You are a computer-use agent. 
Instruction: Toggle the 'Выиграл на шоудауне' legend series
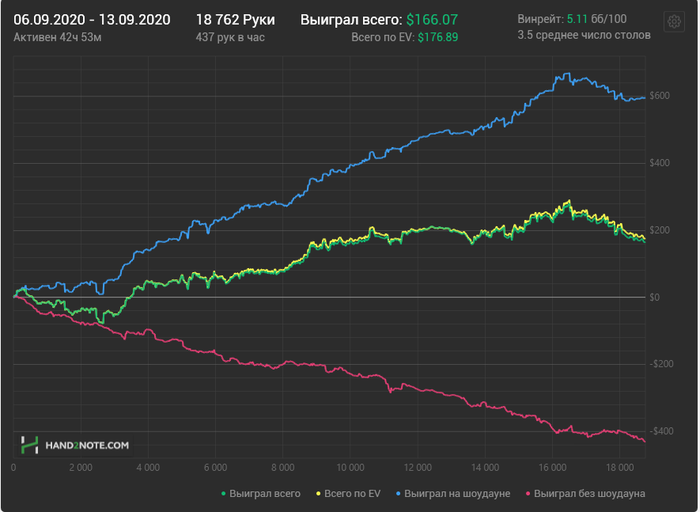click(453, 494)
